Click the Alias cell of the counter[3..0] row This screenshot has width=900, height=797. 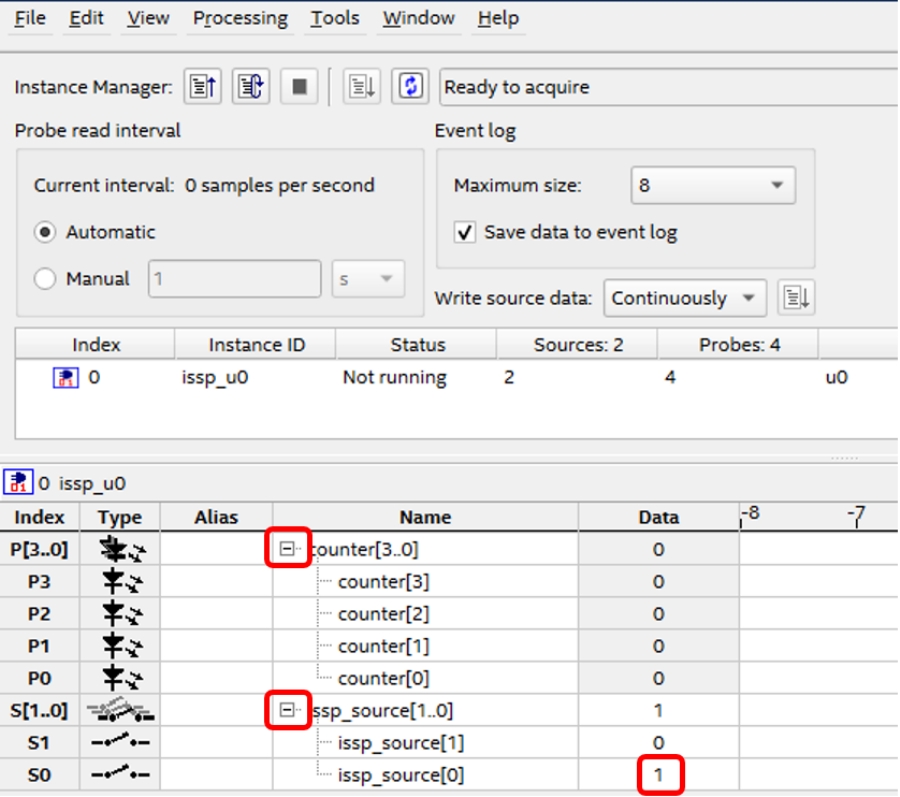pos(216,550)
